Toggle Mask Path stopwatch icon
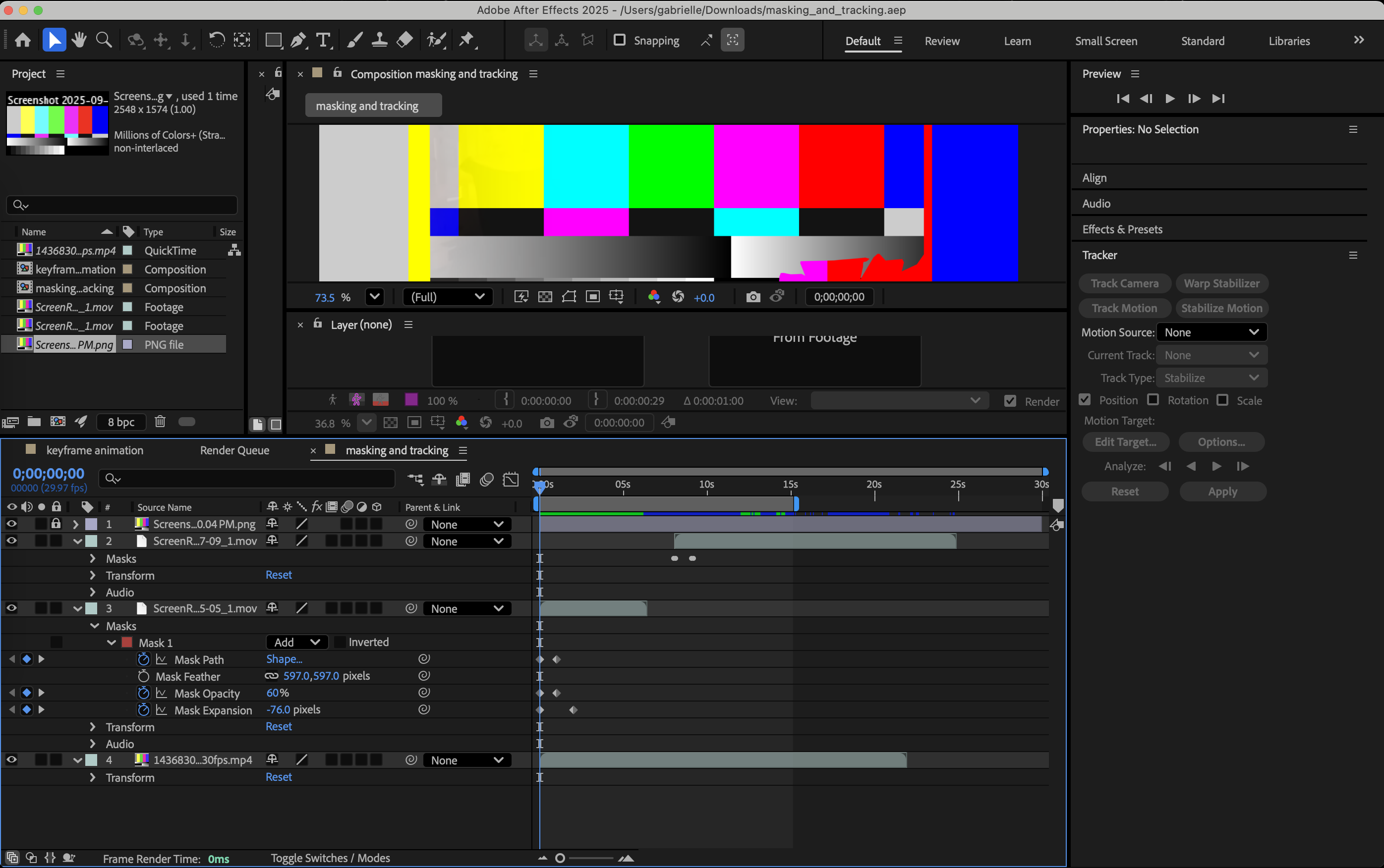1384x868 pixels. [144, 659]
